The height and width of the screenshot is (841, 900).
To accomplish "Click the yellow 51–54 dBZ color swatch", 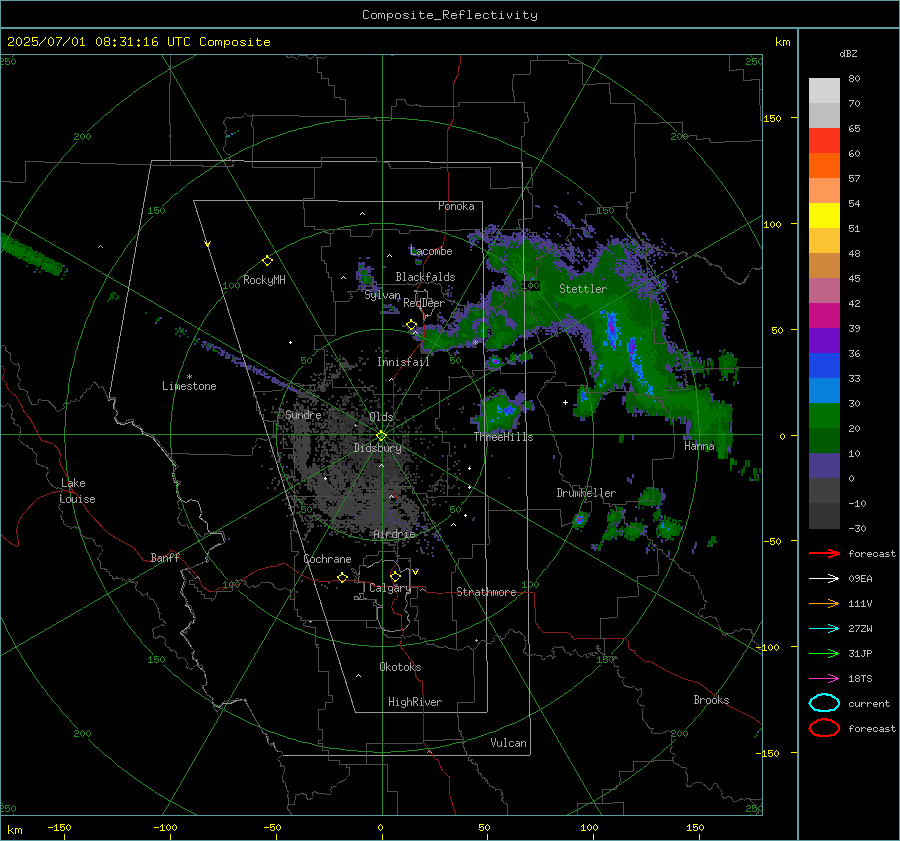I will pos(824,216).
